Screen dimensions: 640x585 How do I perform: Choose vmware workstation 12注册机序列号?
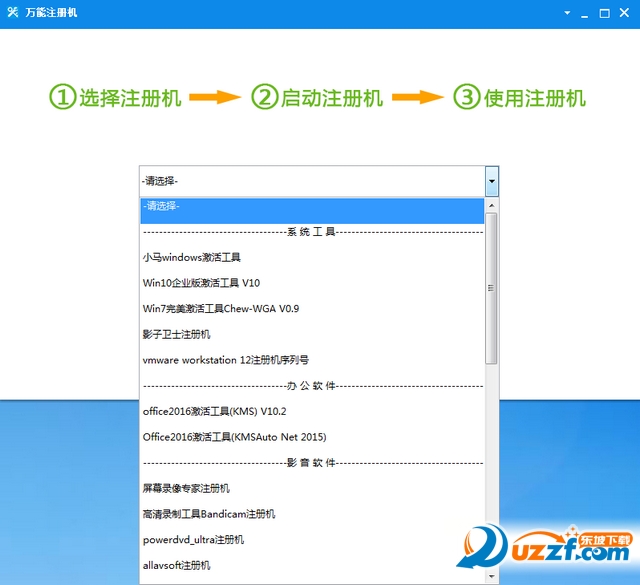click(x=312, y=360)
